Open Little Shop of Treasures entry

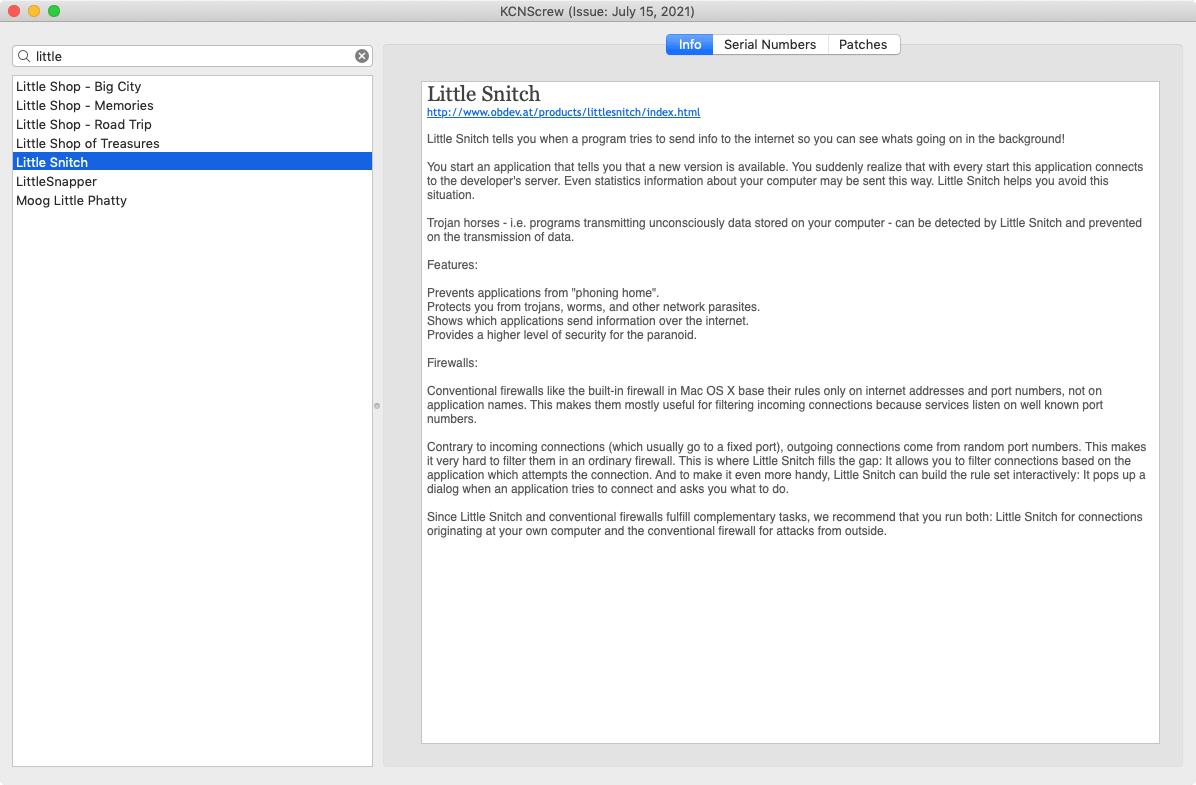[x=88, y=144]
